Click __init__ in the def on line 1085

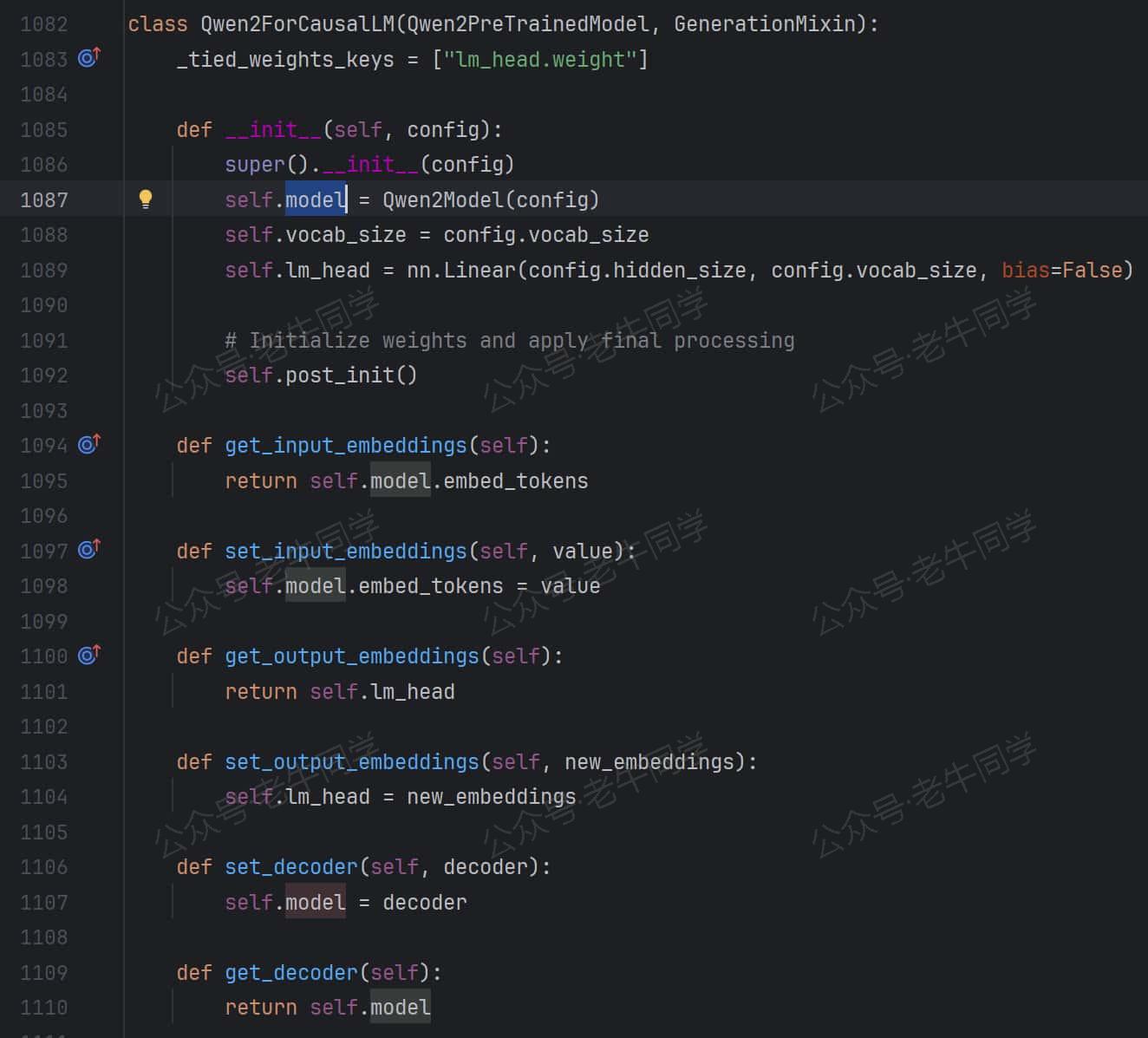(x=273, y=130)
